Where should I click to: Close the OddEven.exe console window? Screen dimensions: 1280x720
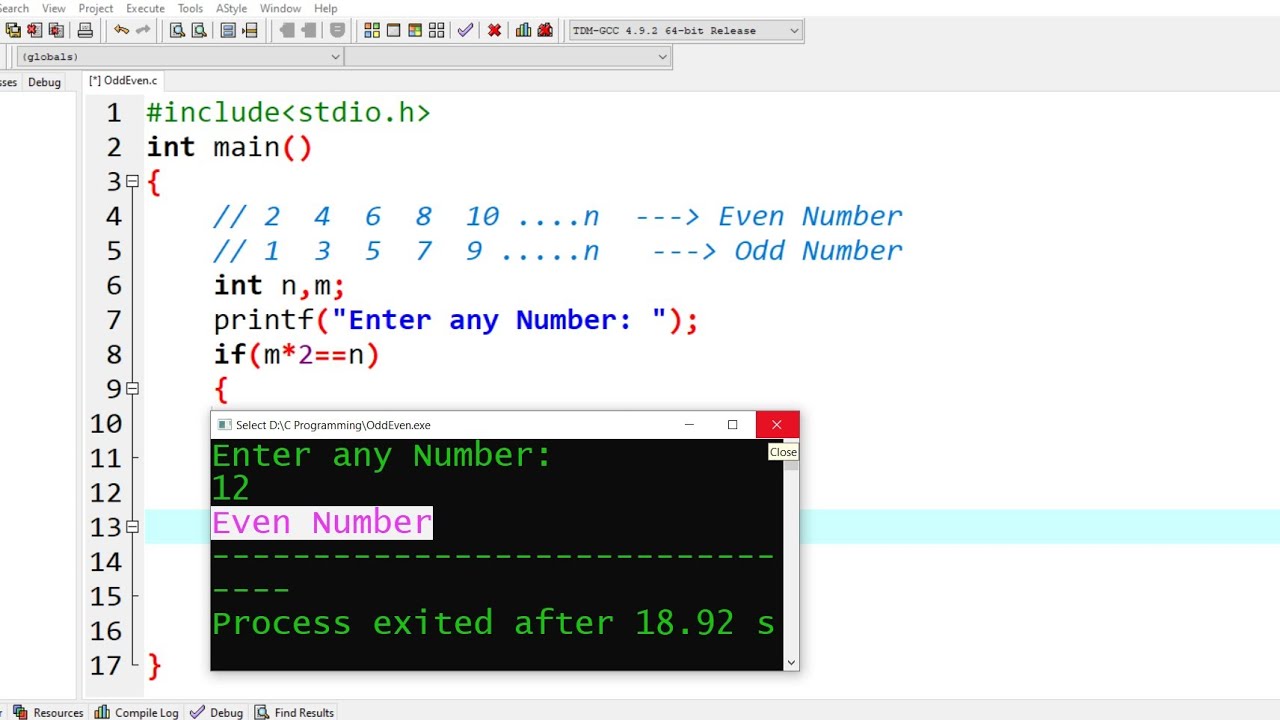click(777, 425)
